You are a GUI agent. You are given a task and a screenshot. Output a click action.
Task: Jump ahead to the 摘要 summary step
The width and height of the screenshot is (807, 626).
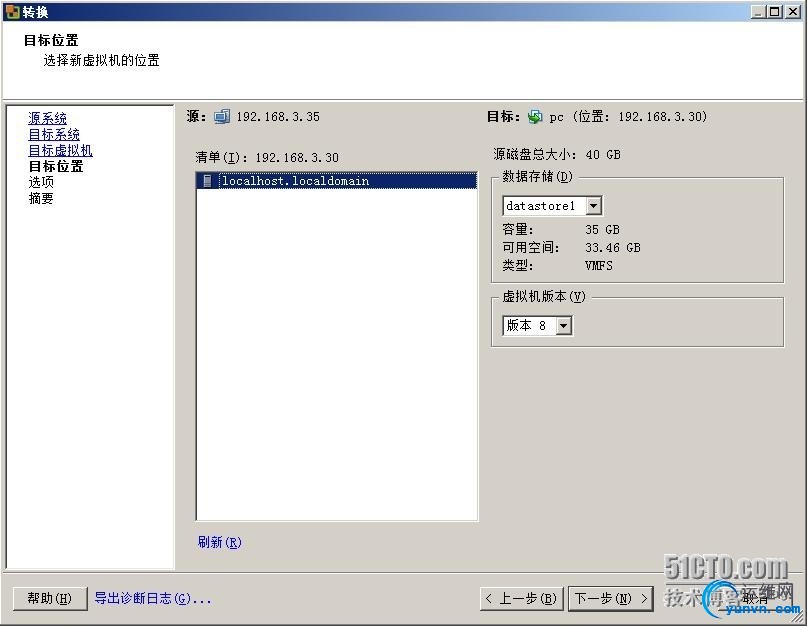point(41,197)
